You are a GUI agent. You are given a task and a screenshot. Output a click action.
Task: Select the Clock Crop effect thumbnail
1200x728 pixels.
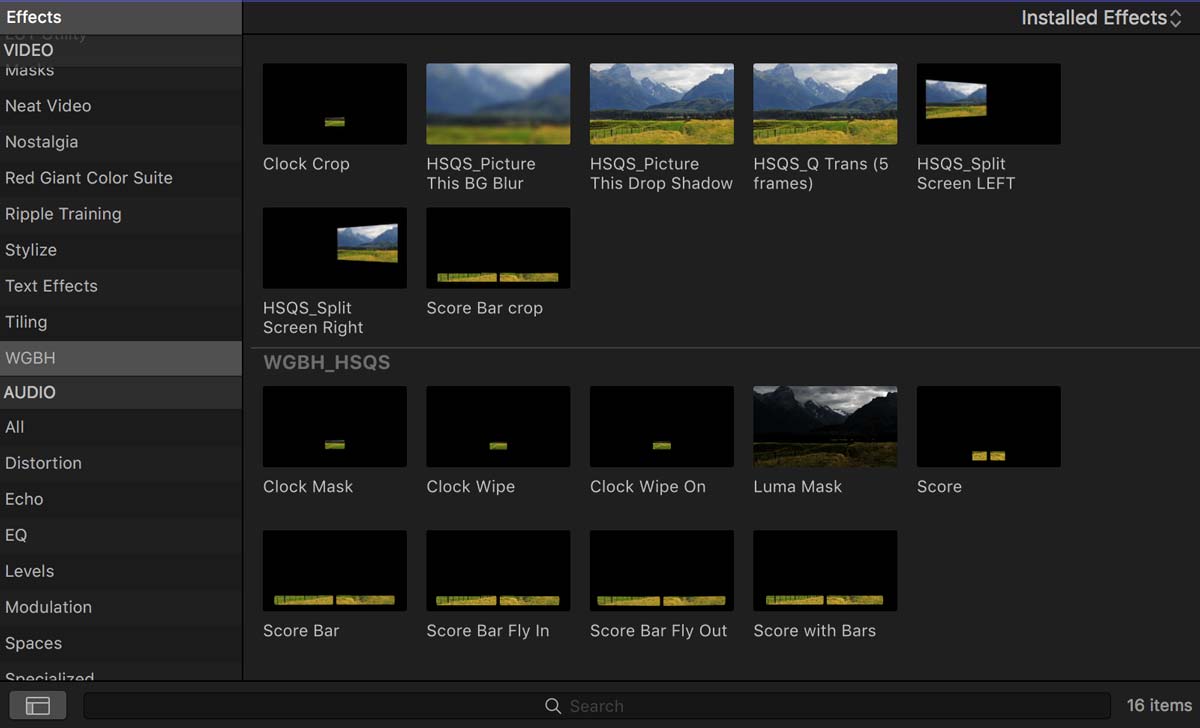pos(334,104)
